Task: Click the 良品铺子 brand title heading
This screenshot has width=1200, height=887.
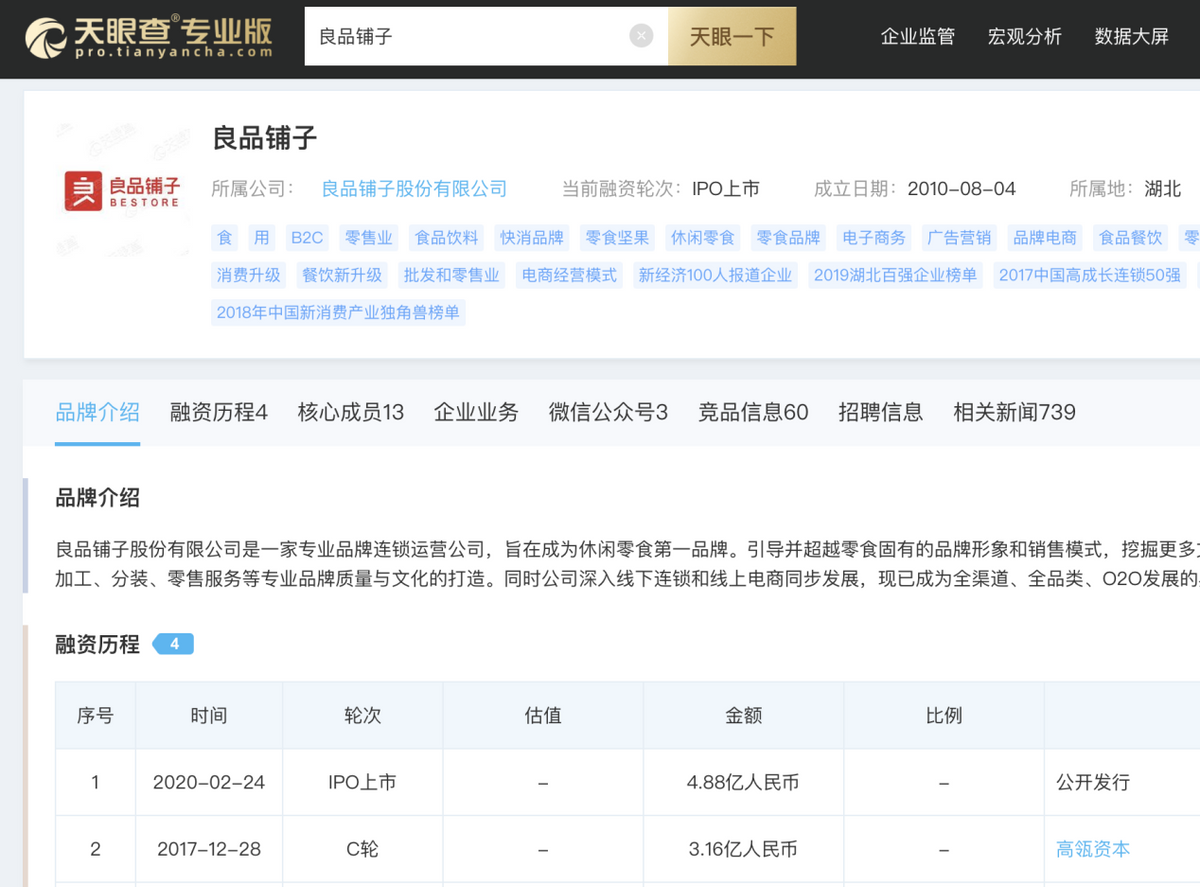Action: point(265,138)
